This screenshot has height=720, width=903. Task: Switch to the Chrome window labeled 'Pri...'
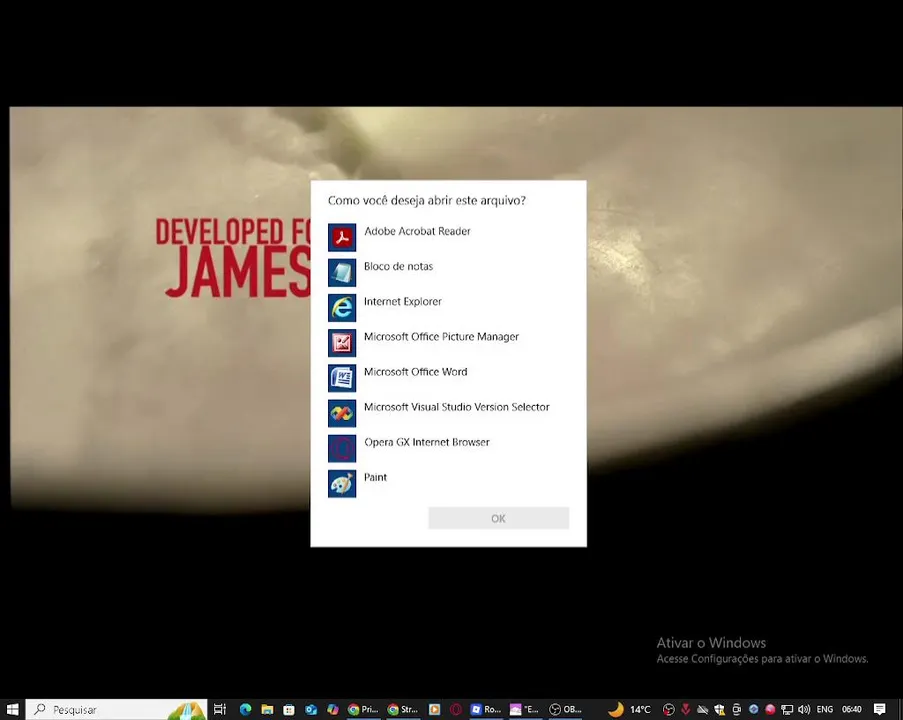363,709
